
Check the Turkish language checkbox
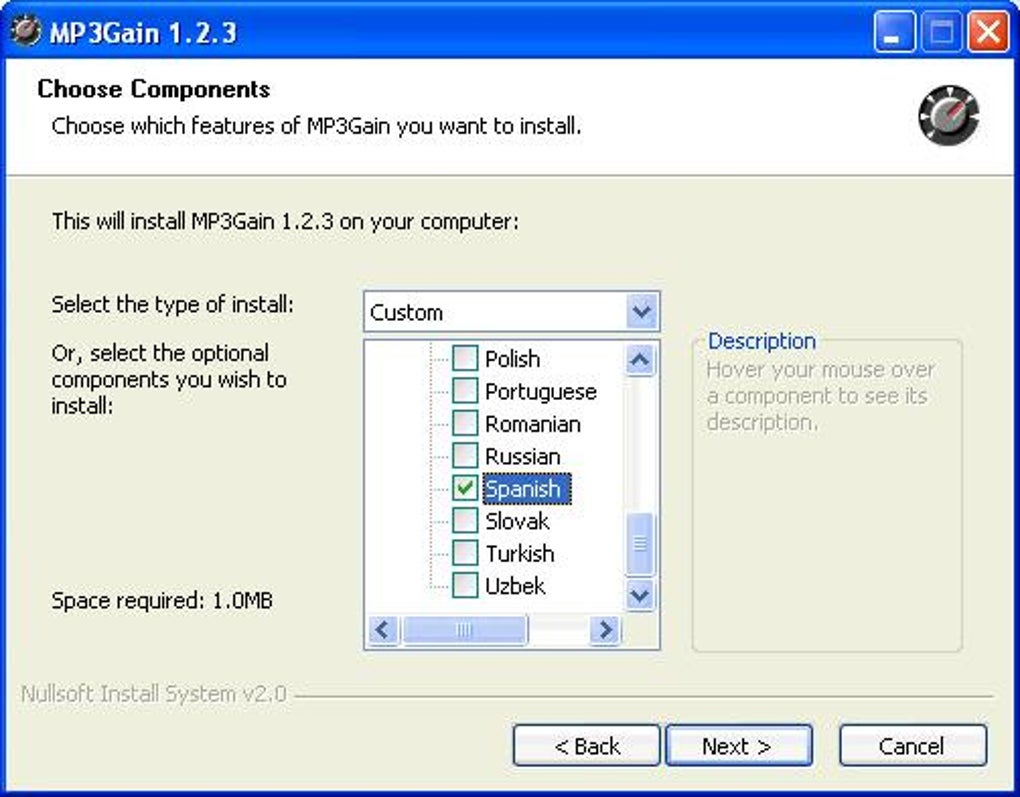464,553
